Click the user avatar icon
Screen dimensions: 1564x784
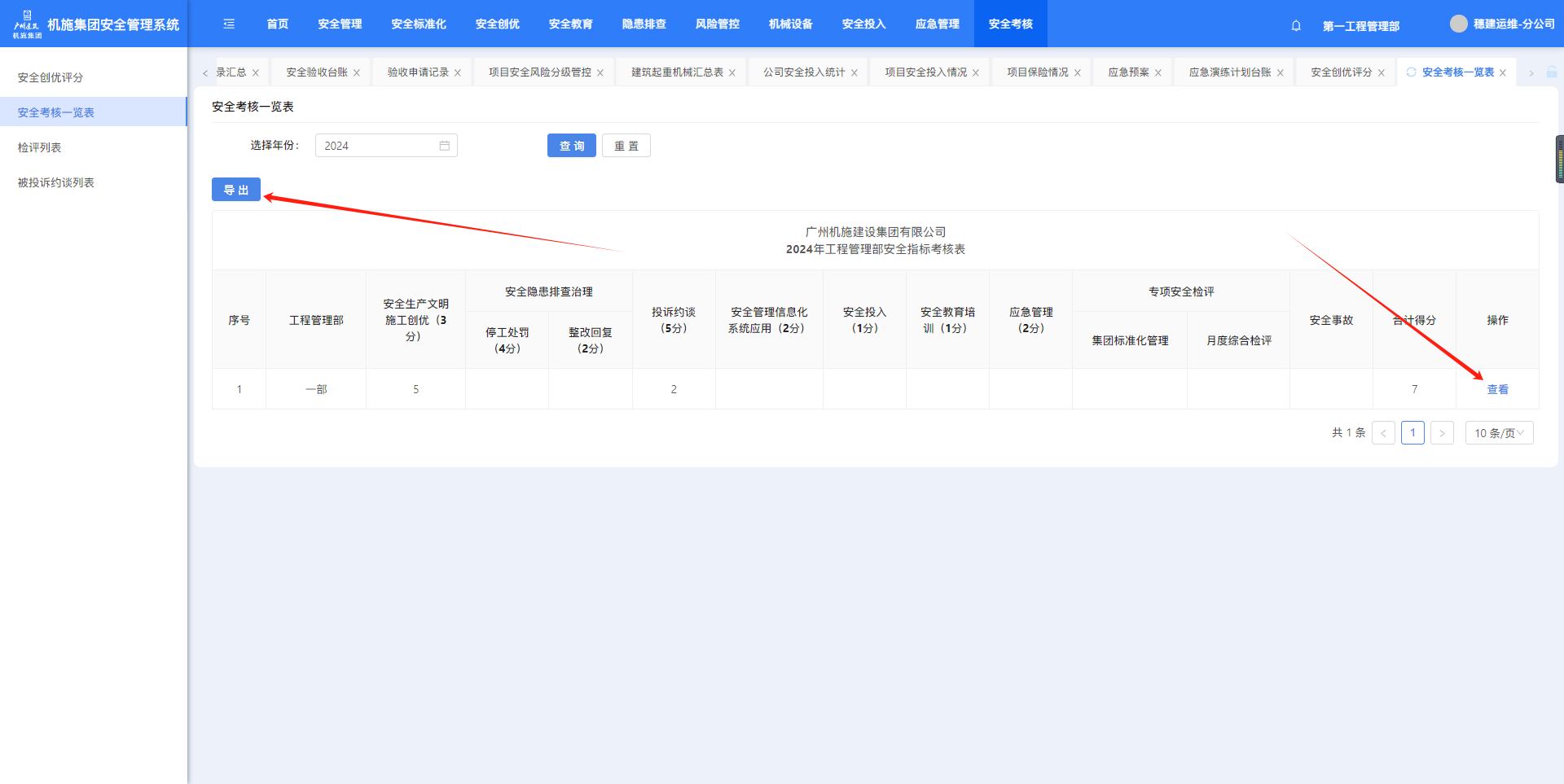1458,24
